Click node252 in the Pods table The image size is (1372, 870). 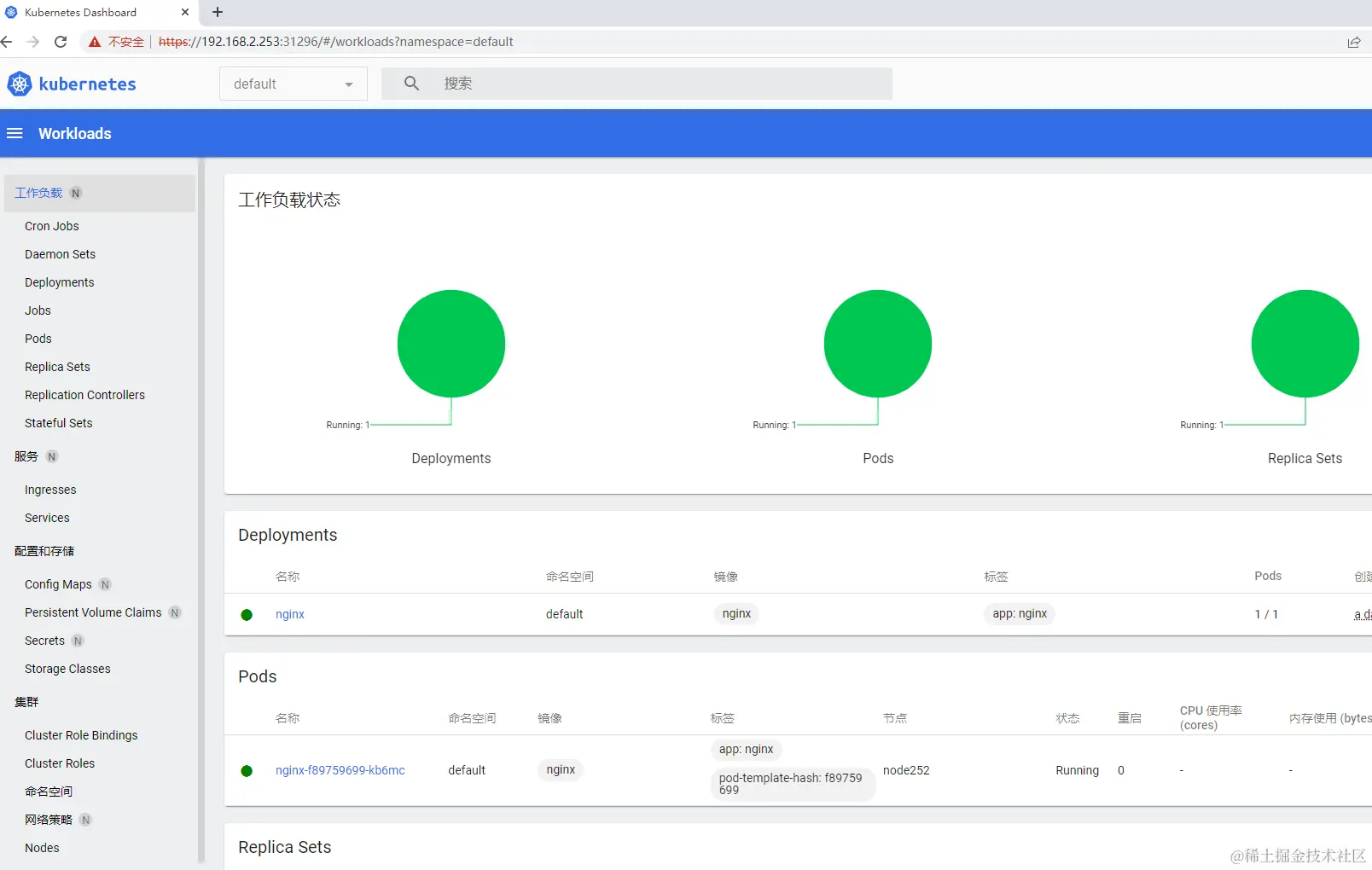[x=906, y=770]
